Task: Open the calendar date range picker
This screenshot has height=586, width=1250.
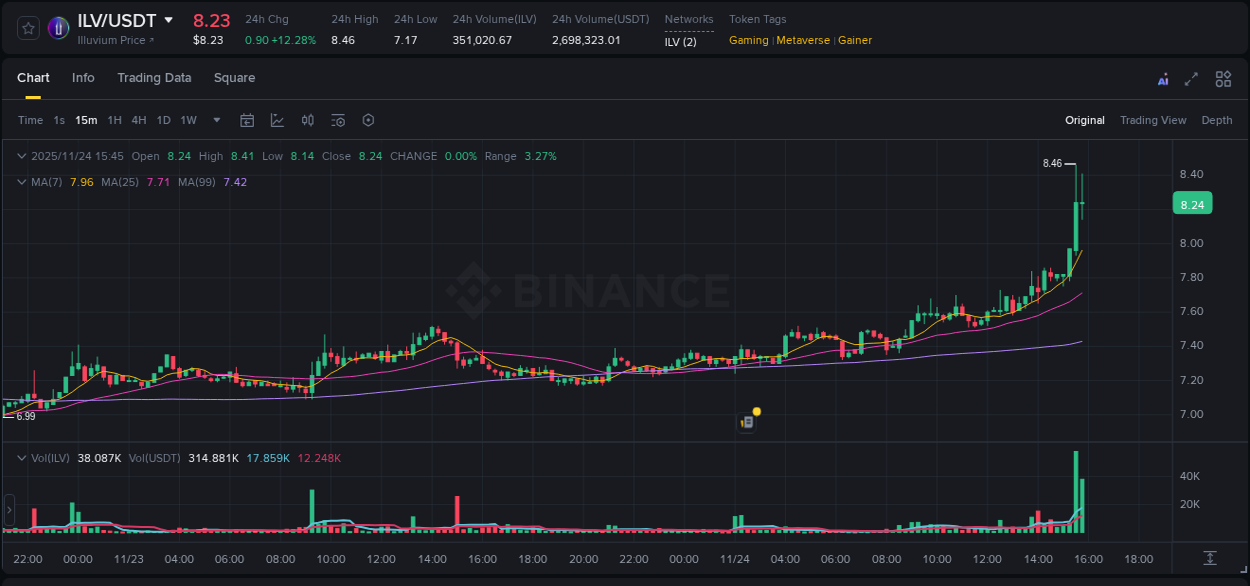Action: click(x=247, y=119)
